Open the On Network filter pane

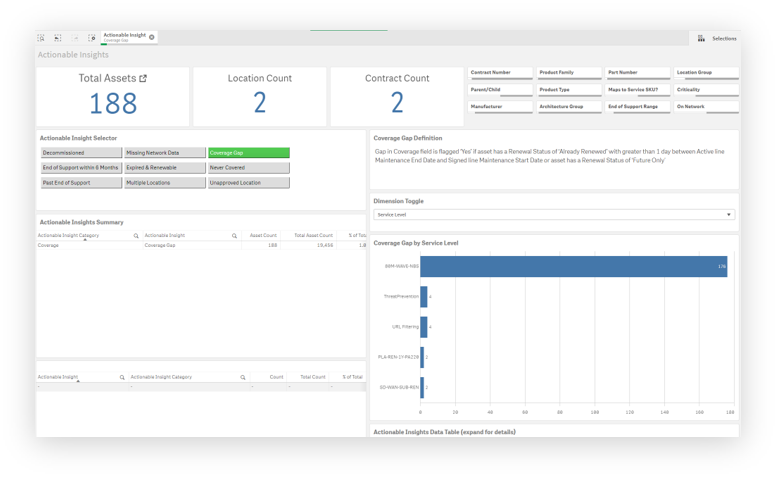[x=706, y=107]
